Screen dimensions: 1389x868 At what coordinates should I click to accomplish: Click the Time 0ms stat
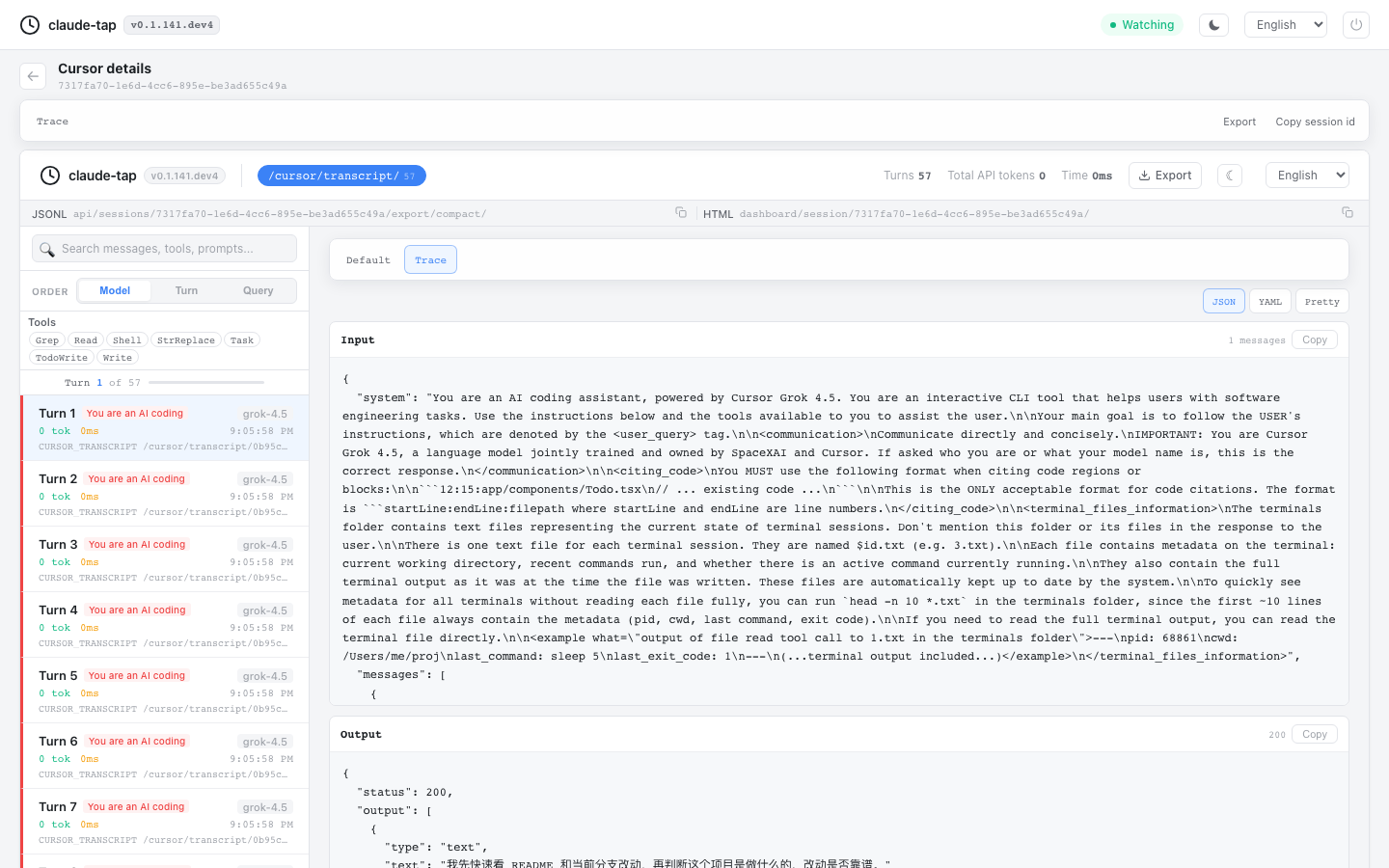(x=1087, y=176)
